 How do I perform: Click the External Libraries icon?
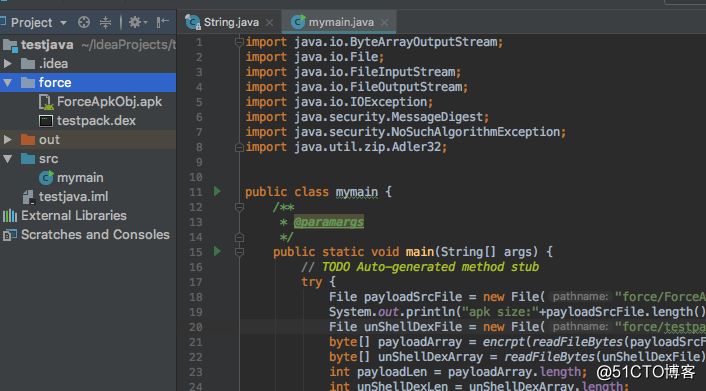pyautogui.click(x=10, y=216)
